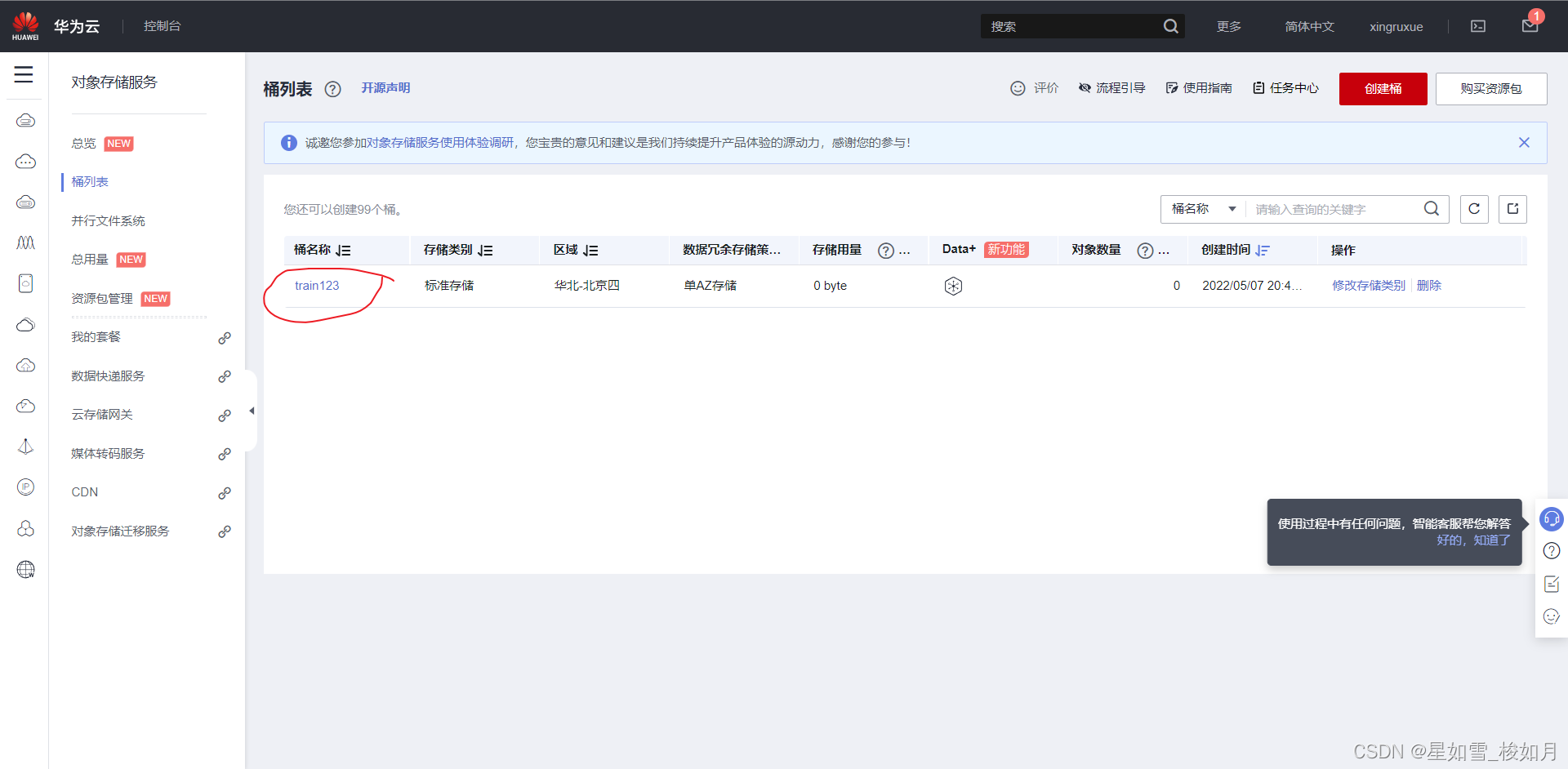Screen dimensions: 1568x769
Task: Open 媒体转码服务 link
Action: coord(108,454)
